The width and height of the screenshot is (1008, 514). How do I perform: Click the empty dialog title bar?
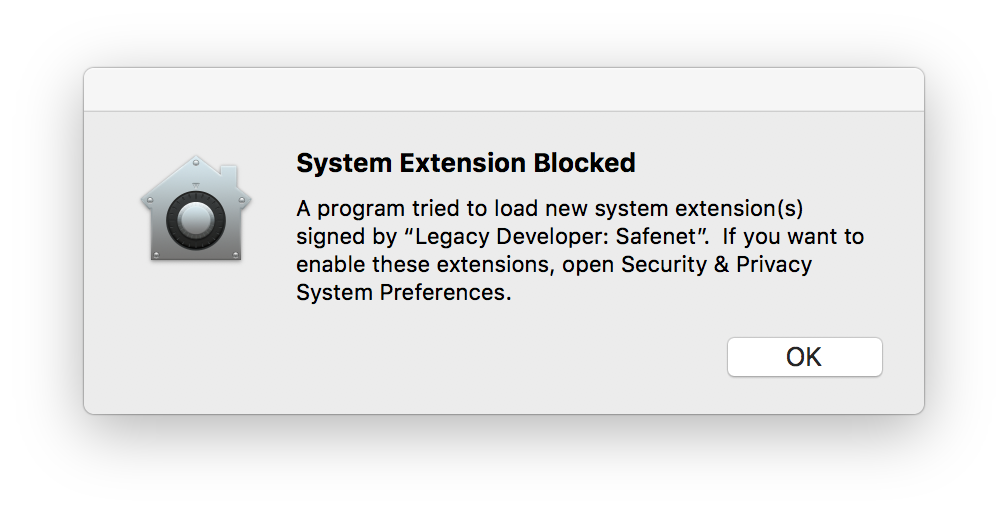(504, 89)
